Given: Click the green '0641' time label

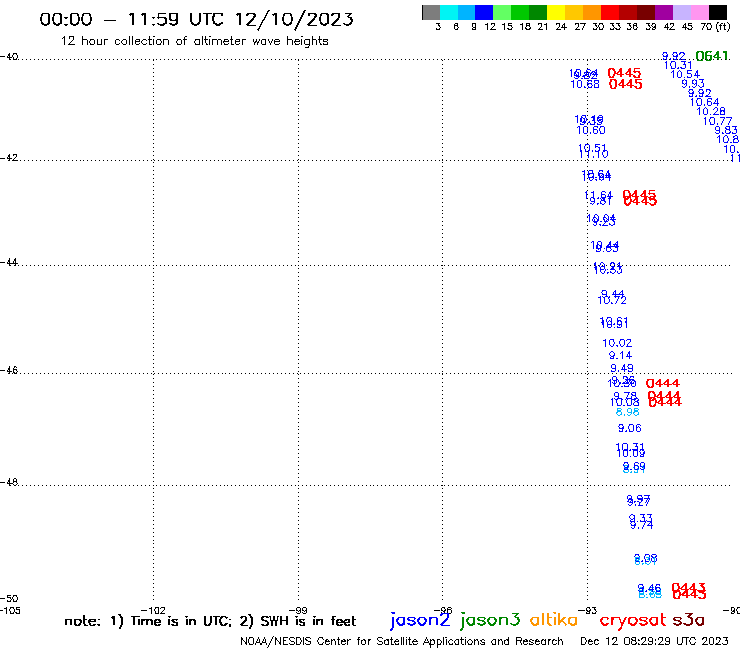Looking at the screenshot, I should [712, 56].
